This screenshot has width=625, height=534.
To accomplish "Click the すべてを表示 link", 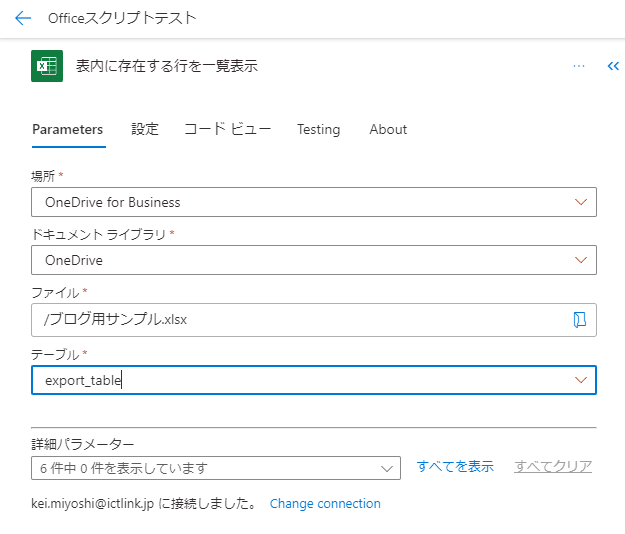I will [x=455, y=466].
